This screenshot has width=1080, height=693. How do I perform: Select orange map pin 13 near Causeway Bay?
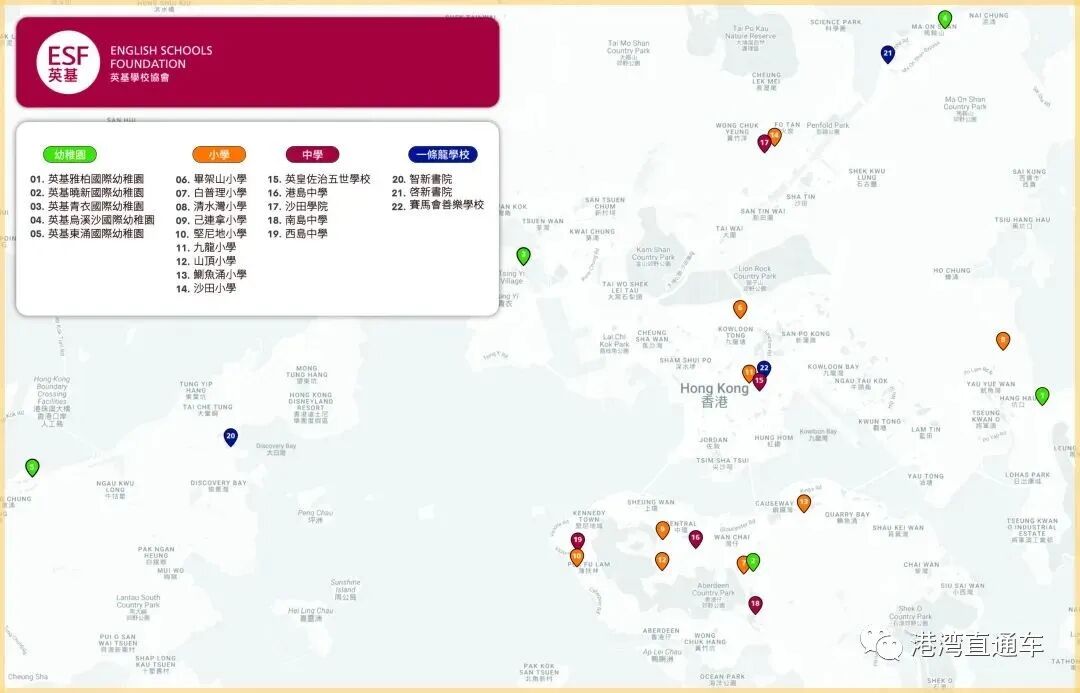[804, 503]
